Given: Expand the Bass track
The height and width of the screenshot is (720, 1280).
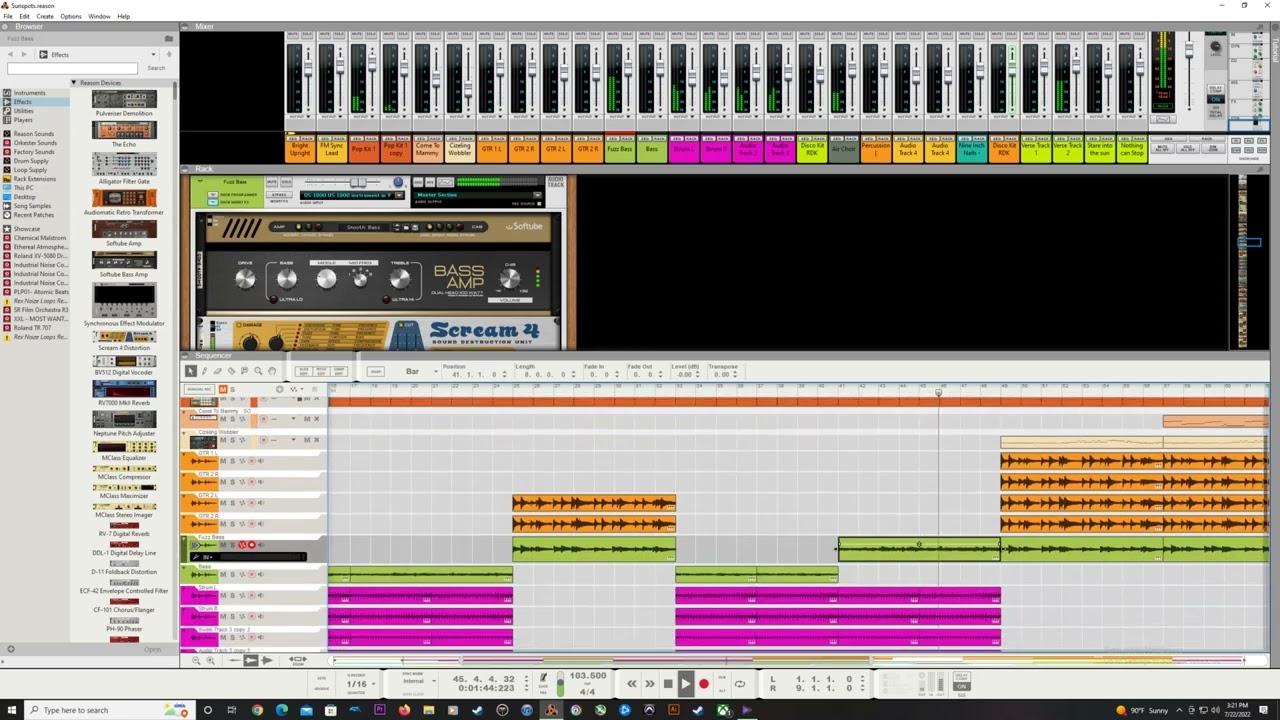Looking at the screenshot, I should click(185, 567).
